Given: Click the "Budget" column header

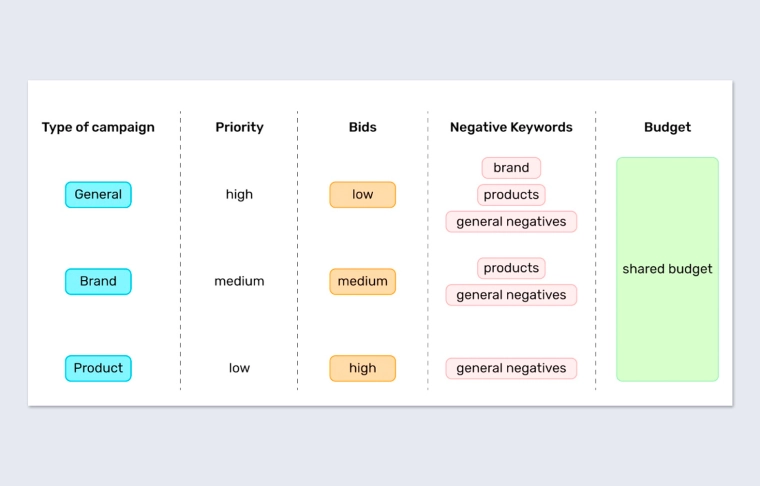Looking at the screenshot, I should [x=667, y=127].
